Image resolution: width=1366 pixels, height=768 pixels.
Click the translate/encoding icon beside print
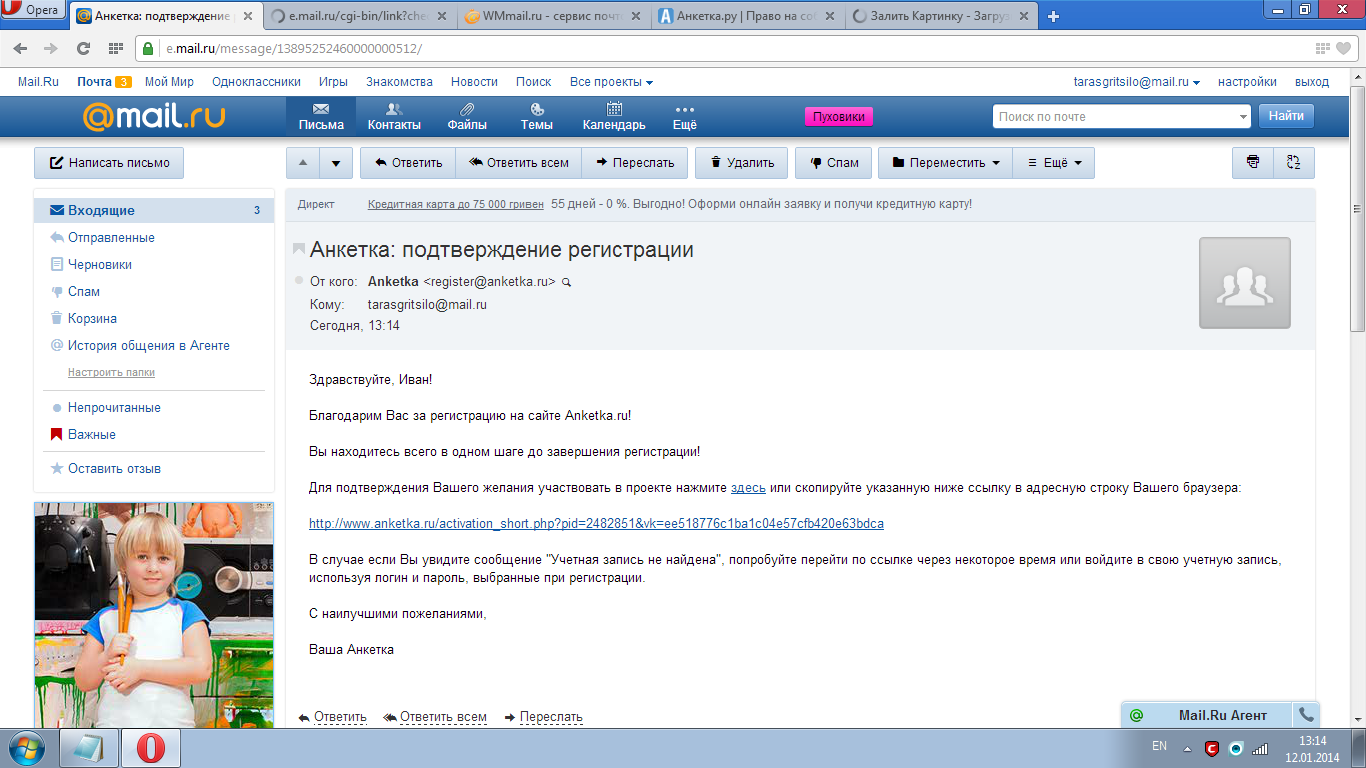[x=1294, y=163]
